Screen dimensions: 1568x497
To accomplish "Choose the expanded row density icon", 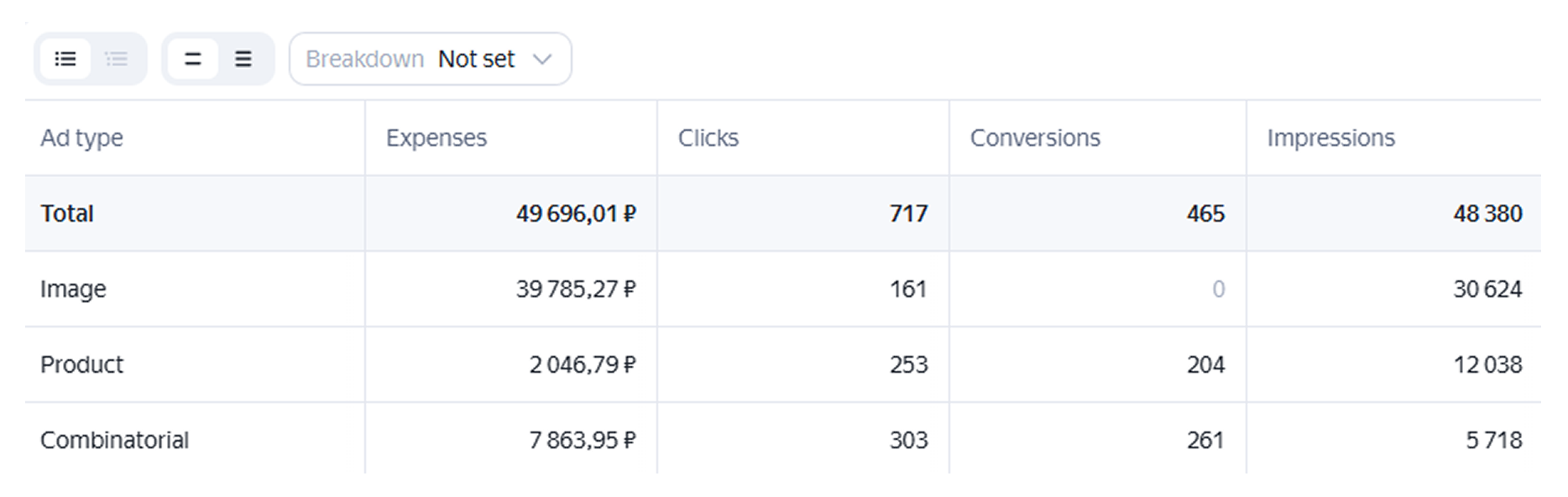I will pyautogui.click(x=243, y=59).
